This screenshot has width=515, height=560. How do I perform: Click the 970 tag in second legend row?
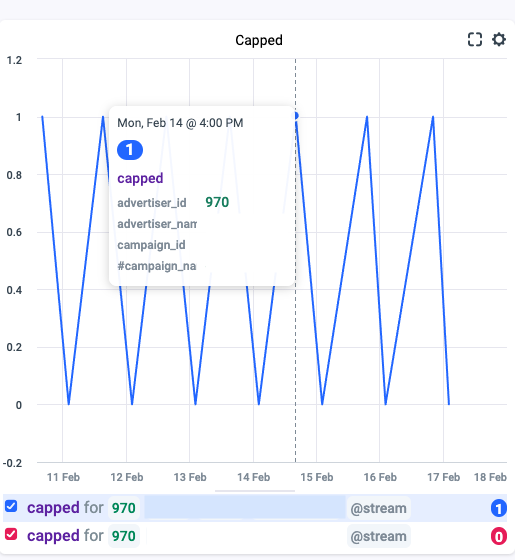[124, 536]
